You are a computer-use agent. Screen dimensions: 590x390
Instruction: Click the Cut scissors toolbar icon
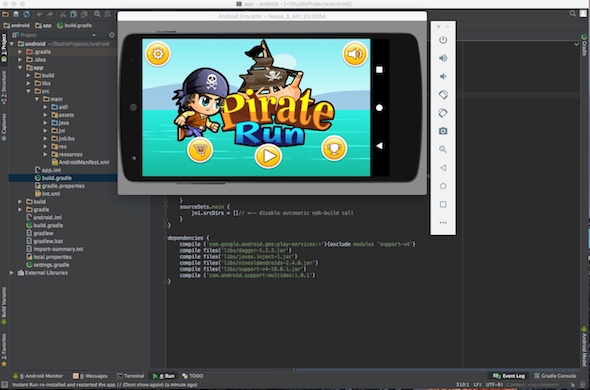(63, 14)
